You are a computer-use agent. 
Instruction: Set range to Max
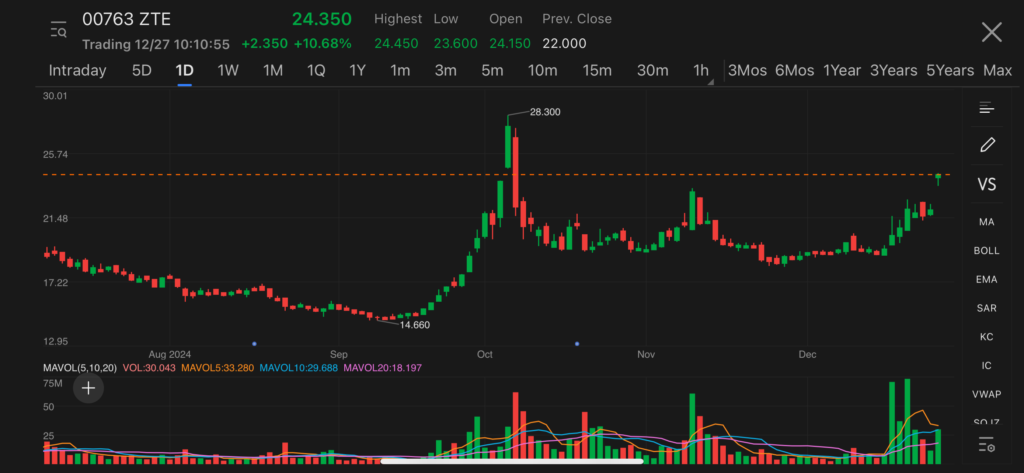point(997,71)
